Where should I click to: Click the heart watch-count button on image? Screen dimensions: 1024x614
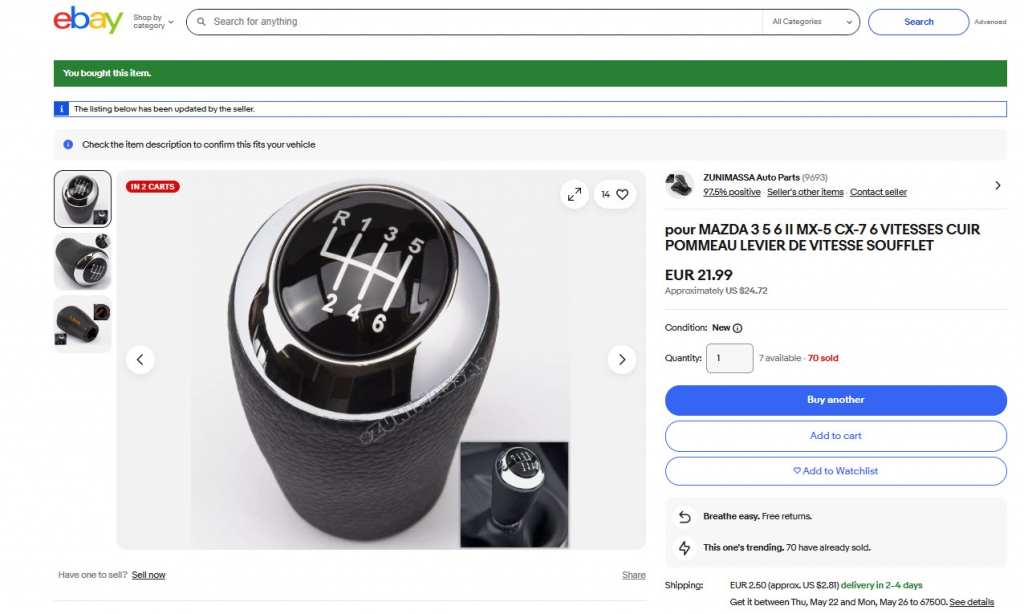point(615,194)
